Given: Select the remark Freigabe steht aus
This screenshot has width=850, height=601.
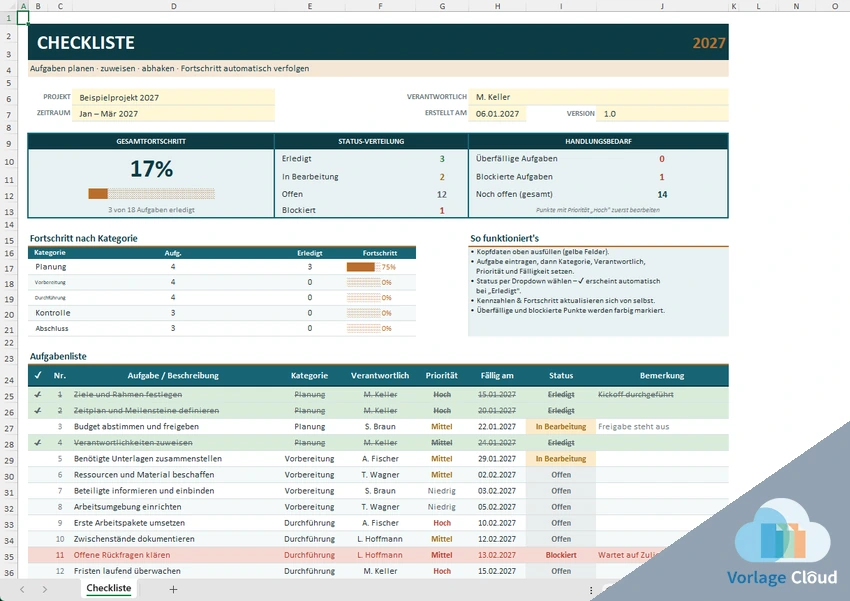Looking at the screenshot, I should pyautogui.click(x=634, y=426).
